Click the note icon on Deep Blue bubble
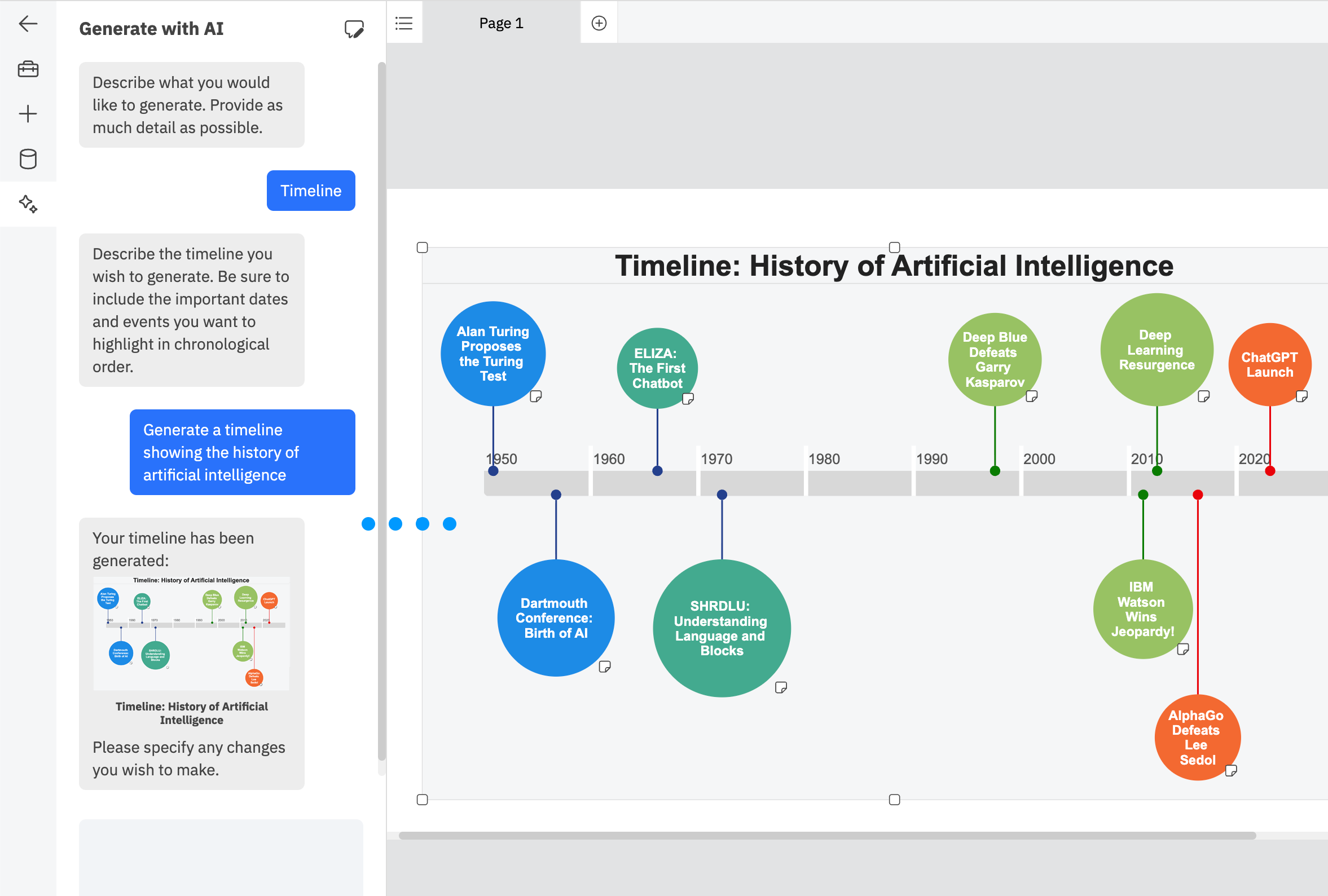1328x896 pixels. coord(1031,396)
